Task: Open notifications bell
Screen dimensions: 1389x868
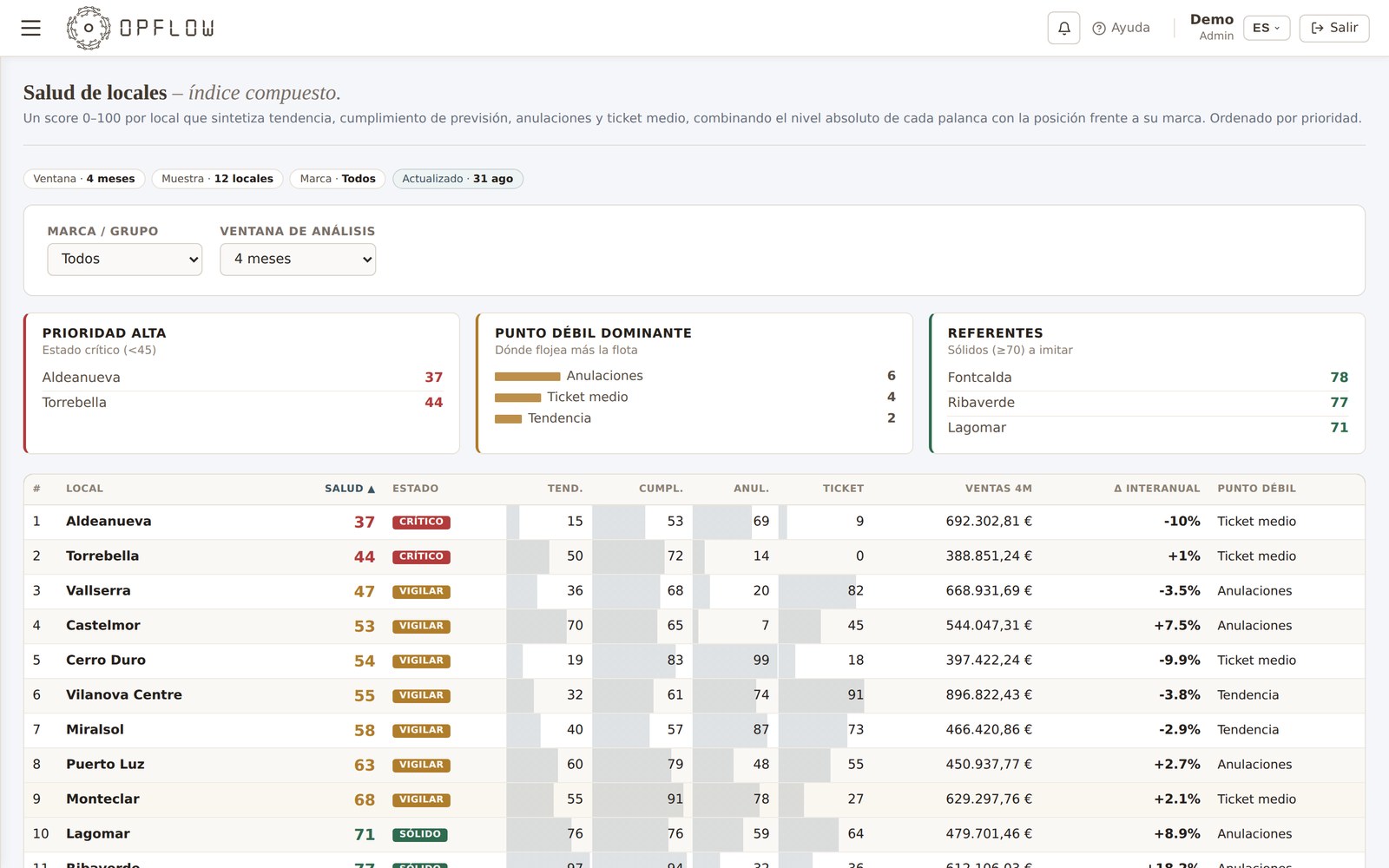Action: pyautogui.click(x=1063, y=28)
